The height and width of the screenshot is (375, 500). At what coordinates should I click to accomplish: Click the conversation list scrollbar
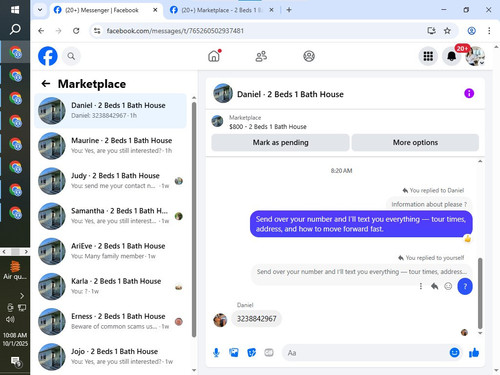194,220
